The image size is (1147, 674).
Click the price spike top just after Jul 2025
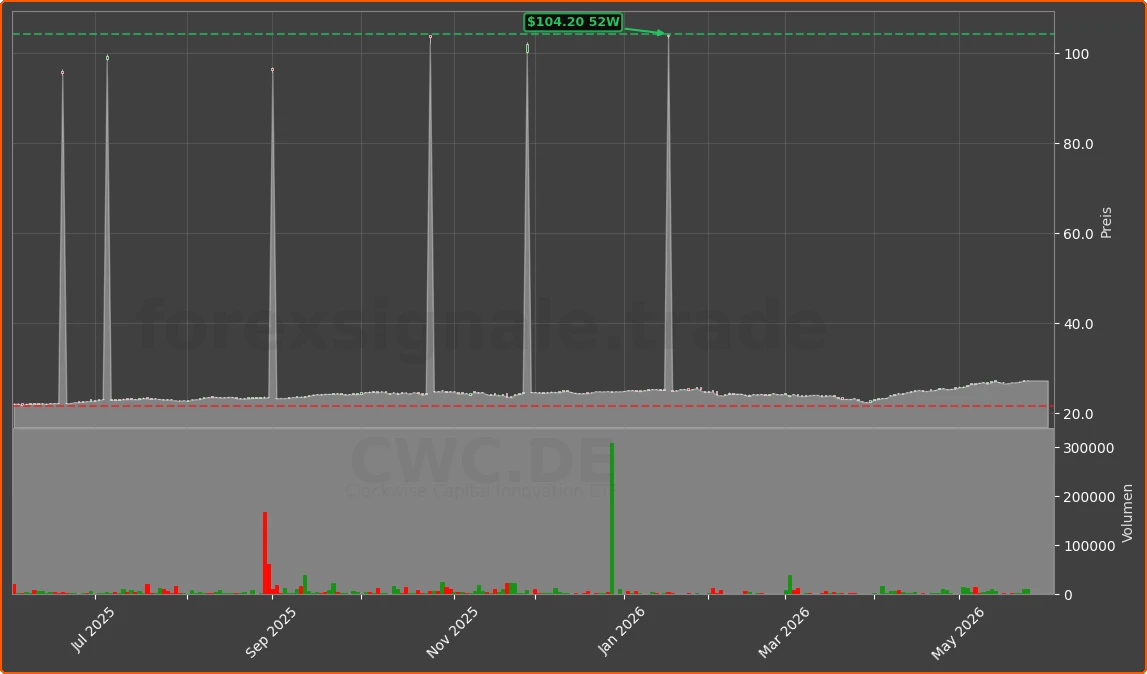pos(107,57)
